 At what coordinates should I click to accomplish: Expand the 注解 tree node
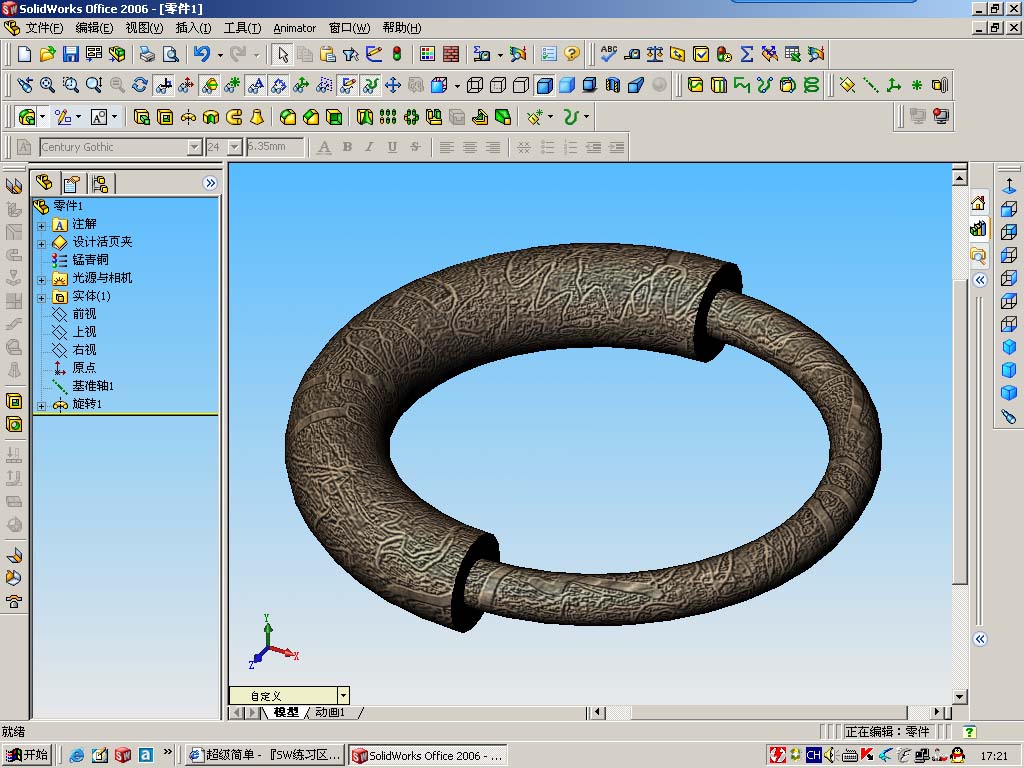(x=41, y=226)
